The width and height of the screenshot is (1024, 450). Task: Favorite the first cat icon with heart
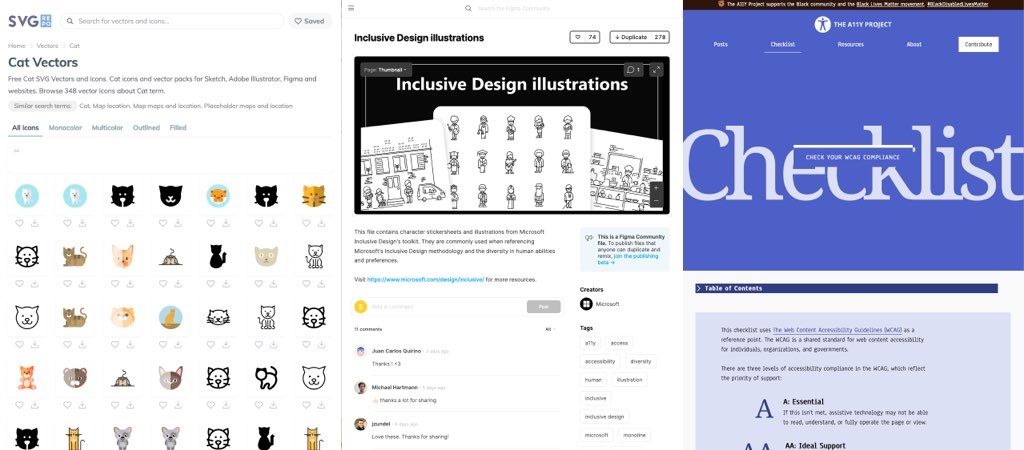click(x=18, y=223)
